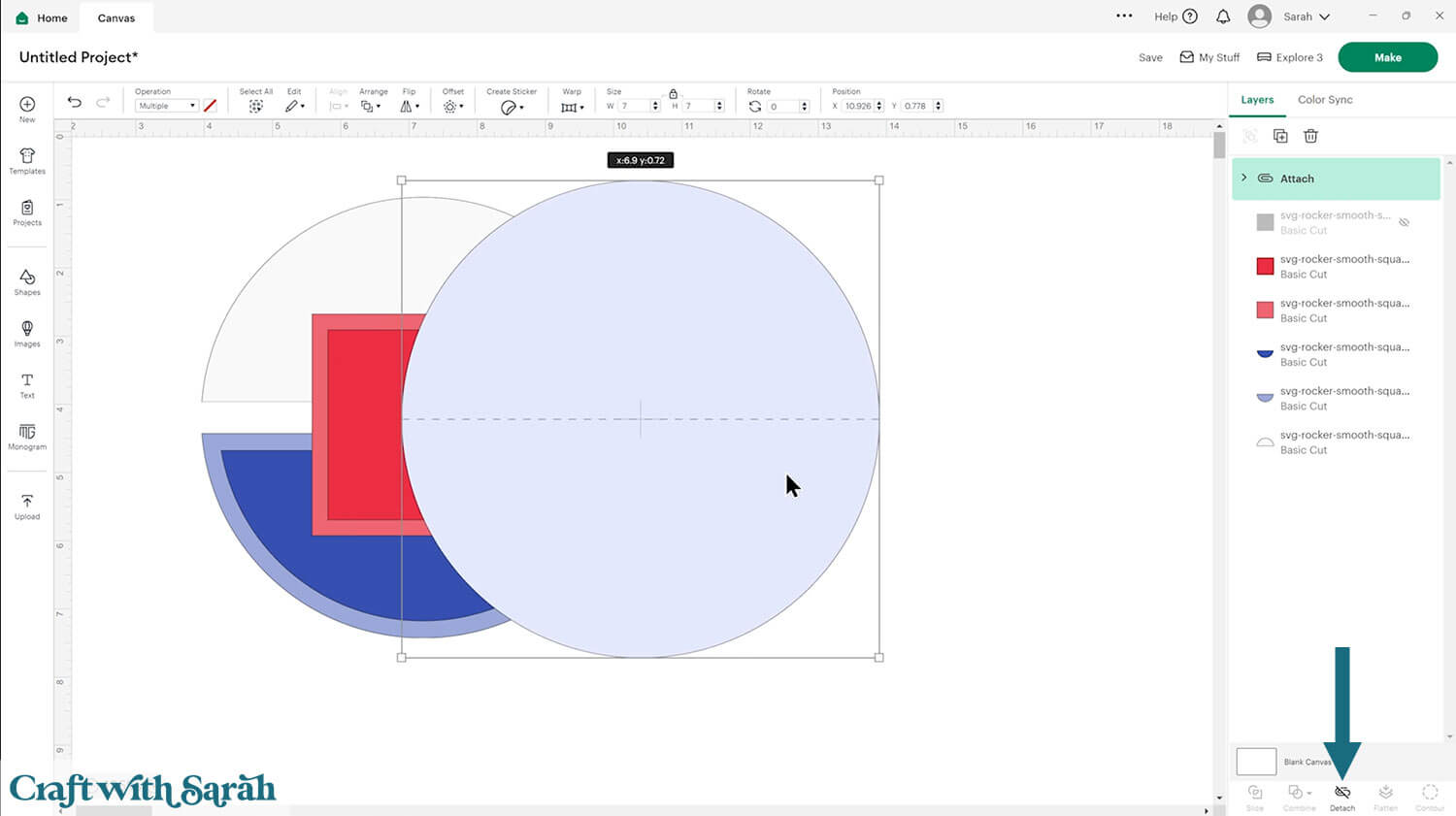This screenshot has height=816, width=1456.
Task: Select the Text tool
Action: (27, 385)
